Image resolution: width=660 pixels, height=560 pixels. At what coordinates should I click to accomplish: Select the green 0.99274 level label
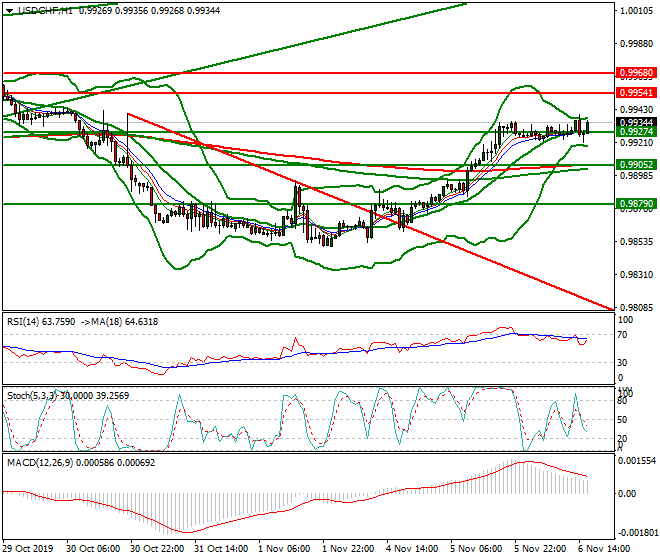point(636,132)
